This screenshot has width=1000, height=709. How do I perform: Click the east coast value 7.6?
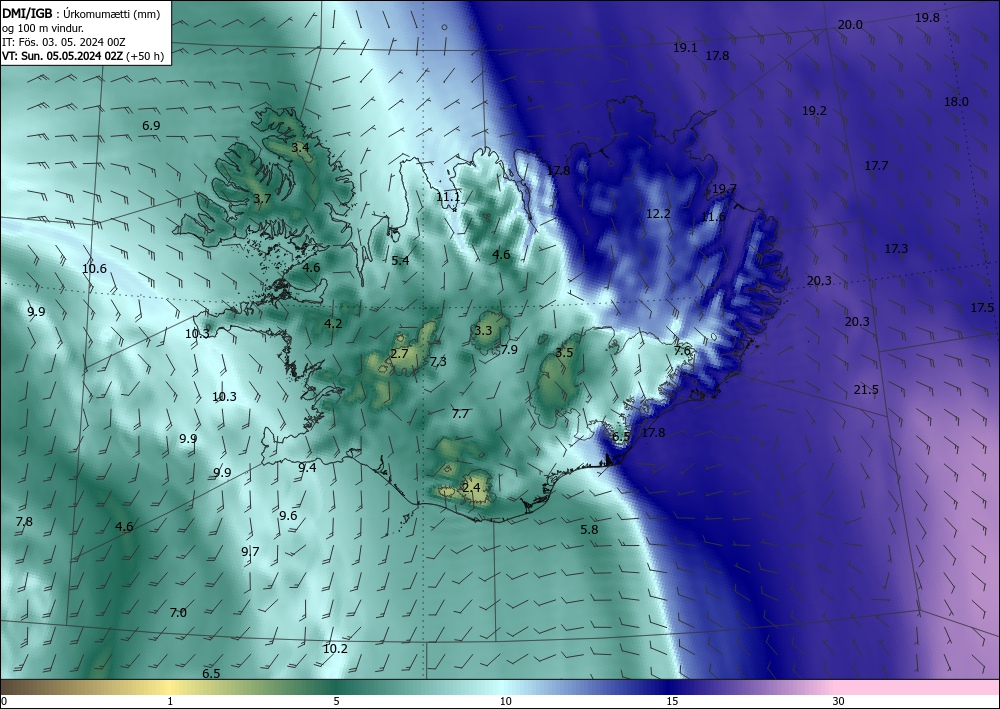tap(682, 351)
